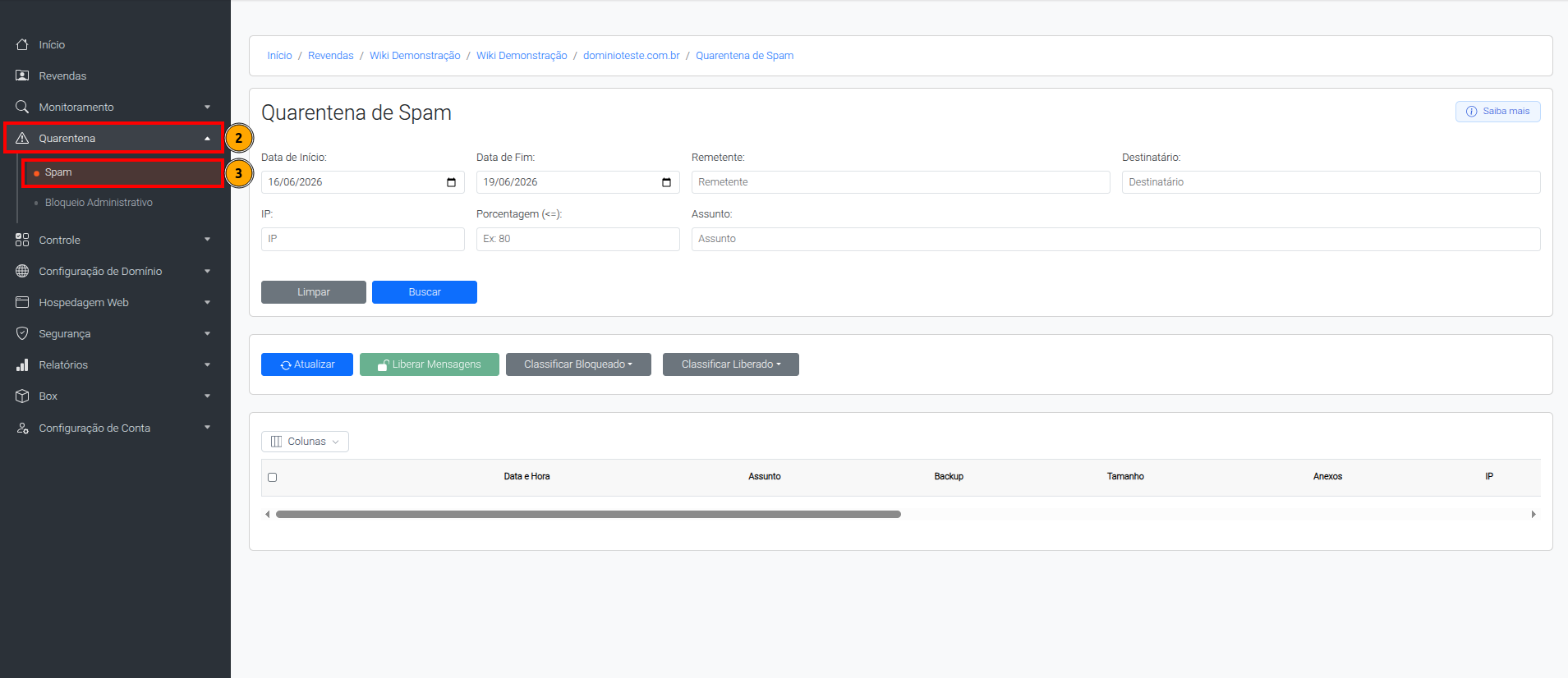Click the Quarentena warning triangle icon
This screenshot has width=1568, height=678.
click(22, 138)
